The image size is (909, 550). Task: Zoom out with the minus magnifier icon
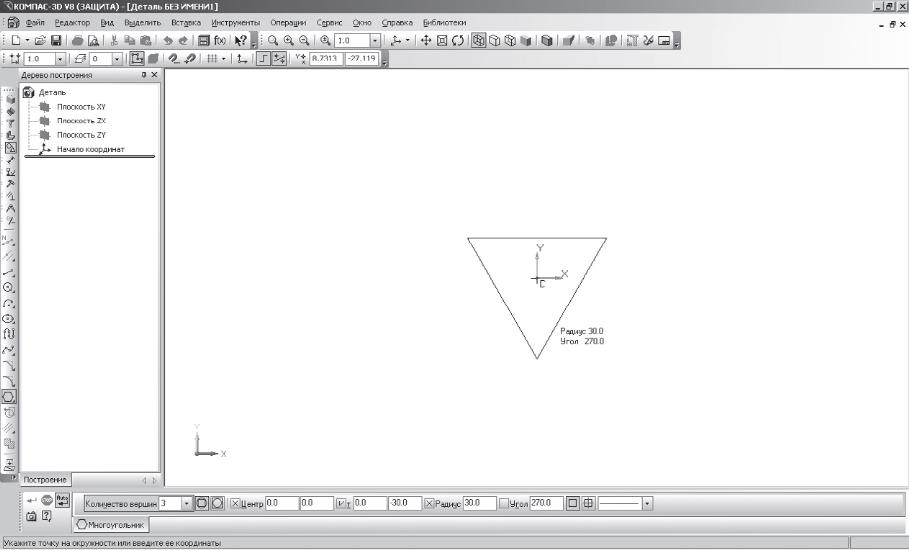pos(304,41)
